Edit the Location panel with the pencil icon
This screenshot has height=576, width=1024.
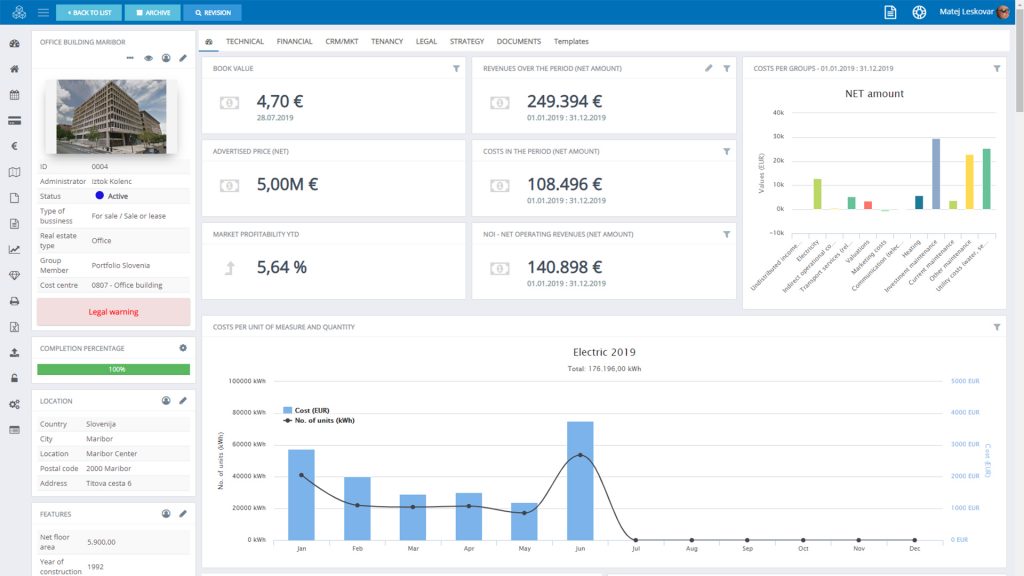point(183,400)
